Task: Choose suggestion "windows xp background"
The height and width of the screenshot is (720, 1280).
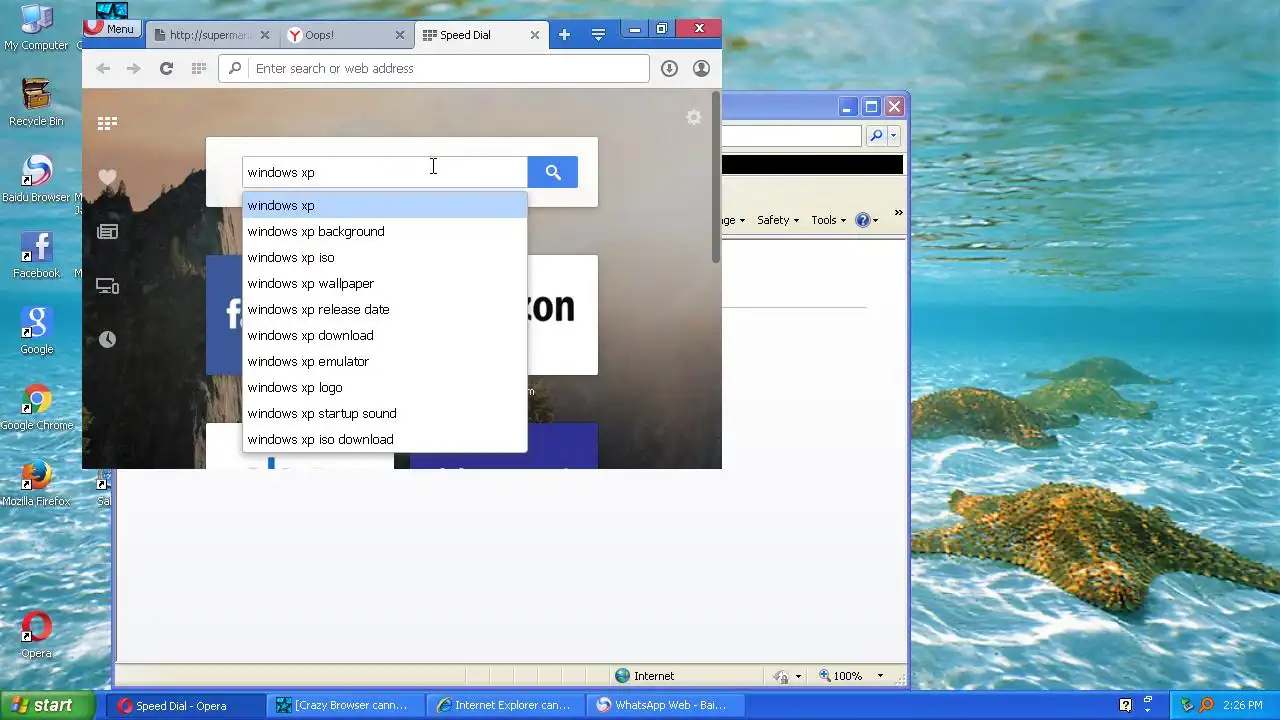Action: coord(384,231)
